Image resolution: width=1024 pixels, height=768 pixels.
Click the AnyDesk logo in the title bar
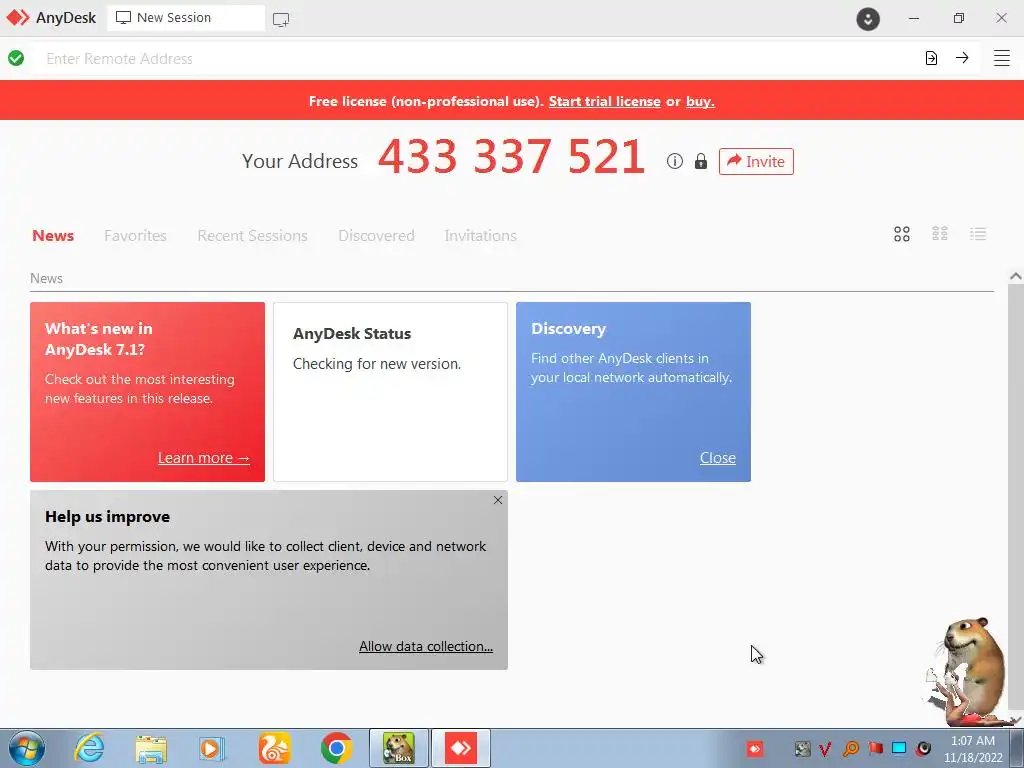tap(18, 18)
